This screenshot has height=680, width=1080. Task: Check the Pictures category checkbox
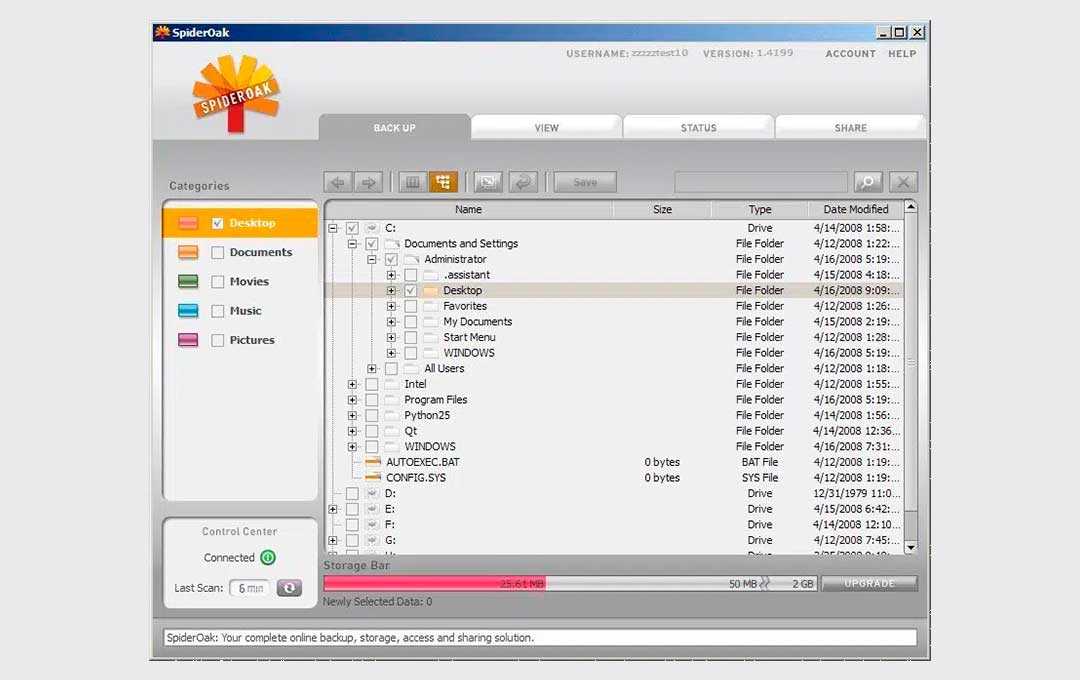pyautogui.click(x=218, y=340)
